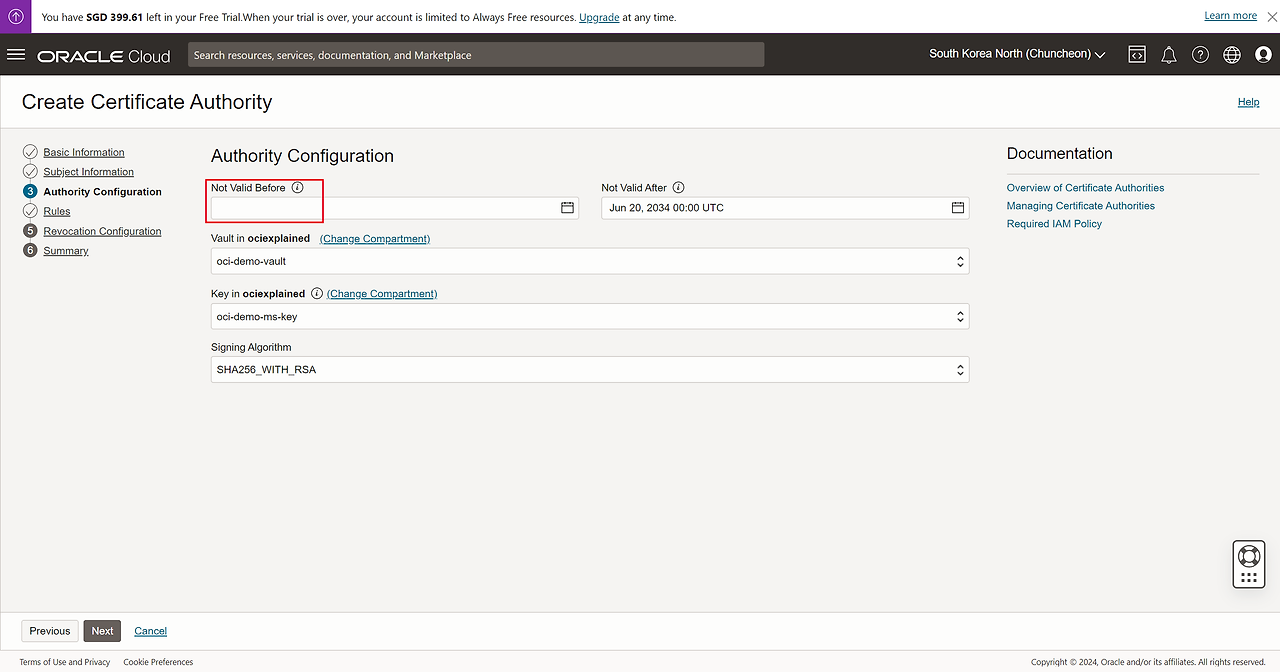Open the Signing Algorithm dropdown
The height and width of the screenshot is (672, 1280).
click(x=590, y=370)
